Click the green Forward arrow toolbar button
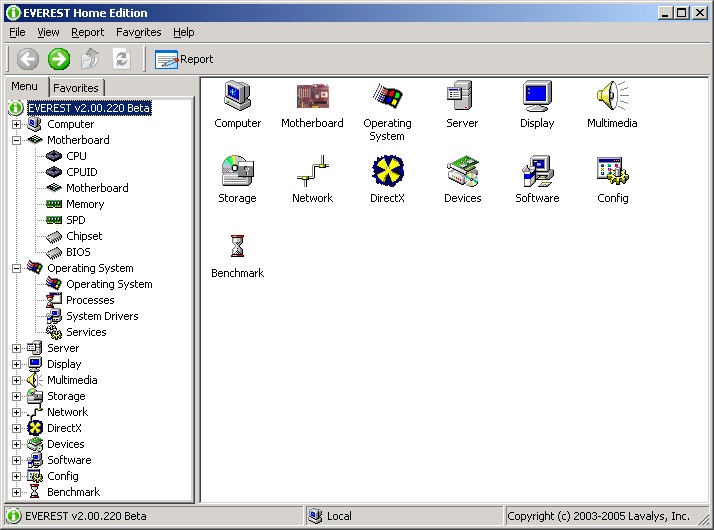The height and width of the screenshot is (530, 714). (x=59, y=59)
